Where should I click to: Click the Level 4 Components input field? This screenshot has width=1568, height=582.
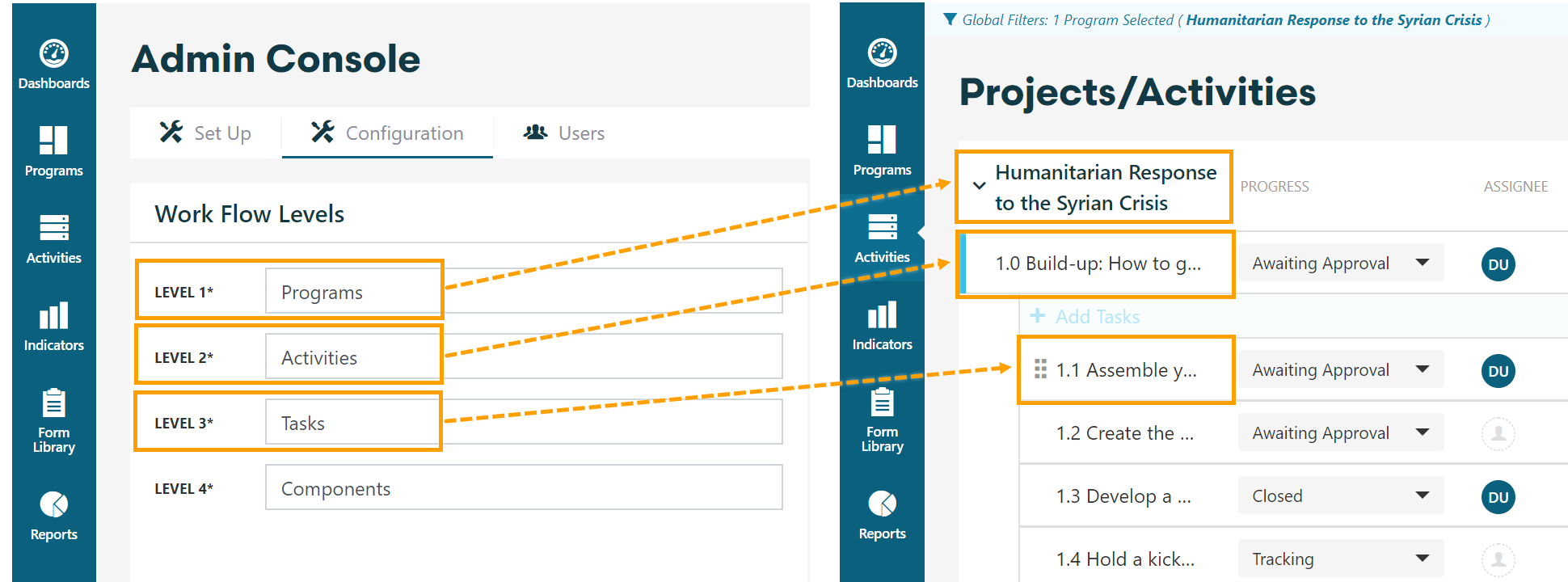[524, 487]
